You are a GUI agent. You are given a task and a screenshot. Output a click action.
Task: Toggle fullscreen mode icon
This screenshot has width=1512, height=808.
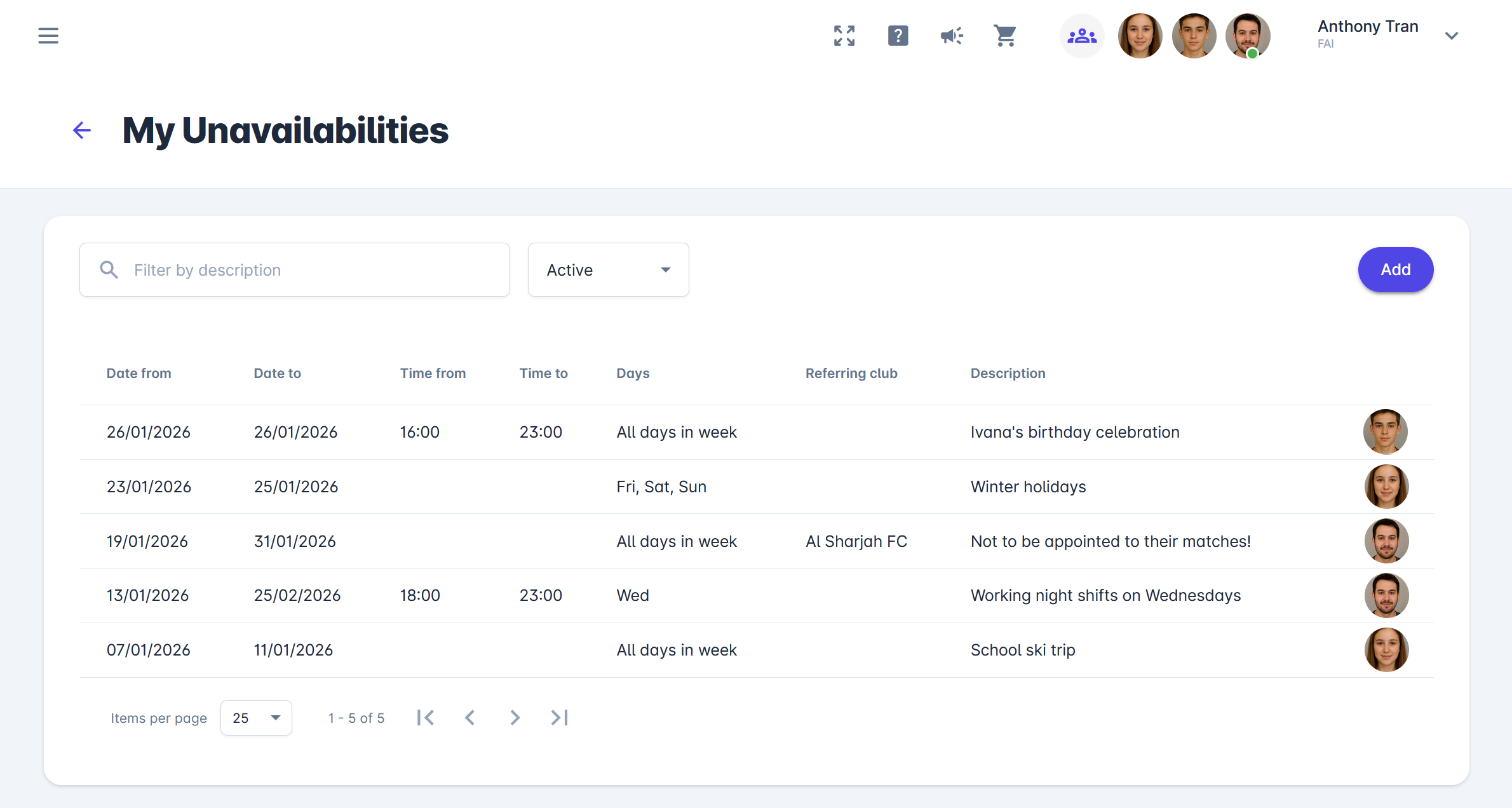(844, 36)
